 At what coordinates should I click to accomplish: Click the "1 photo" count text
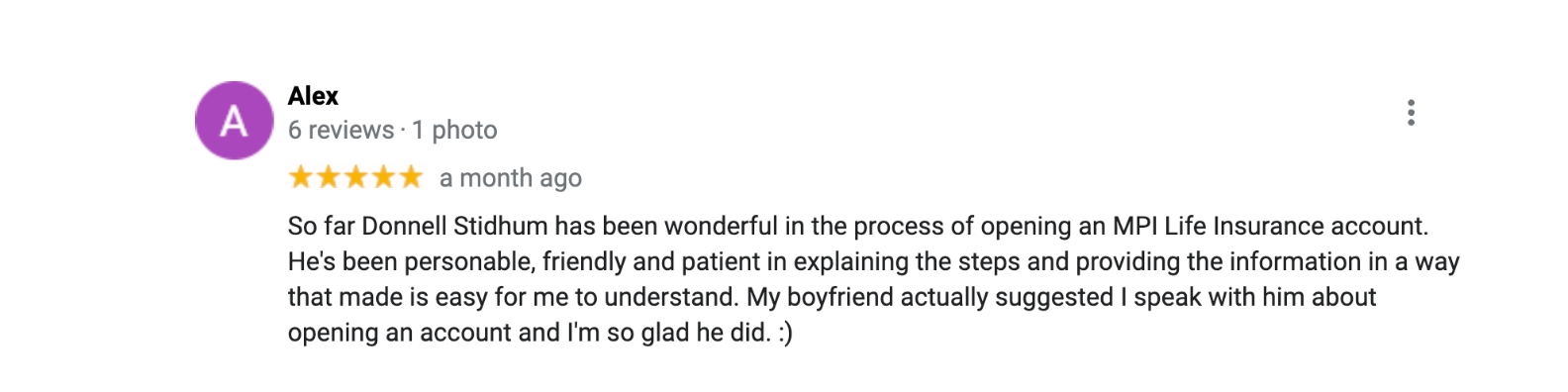(454, 130)
